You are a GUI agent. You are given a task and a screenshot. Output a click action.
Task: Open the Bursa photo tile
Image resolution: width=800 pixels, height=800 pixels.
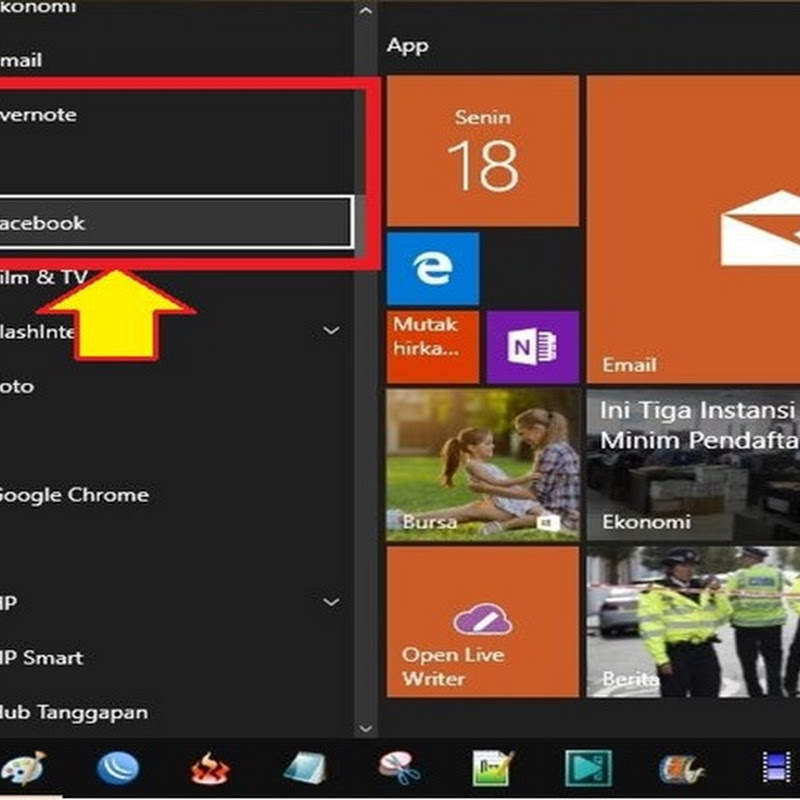pos(483,465)
